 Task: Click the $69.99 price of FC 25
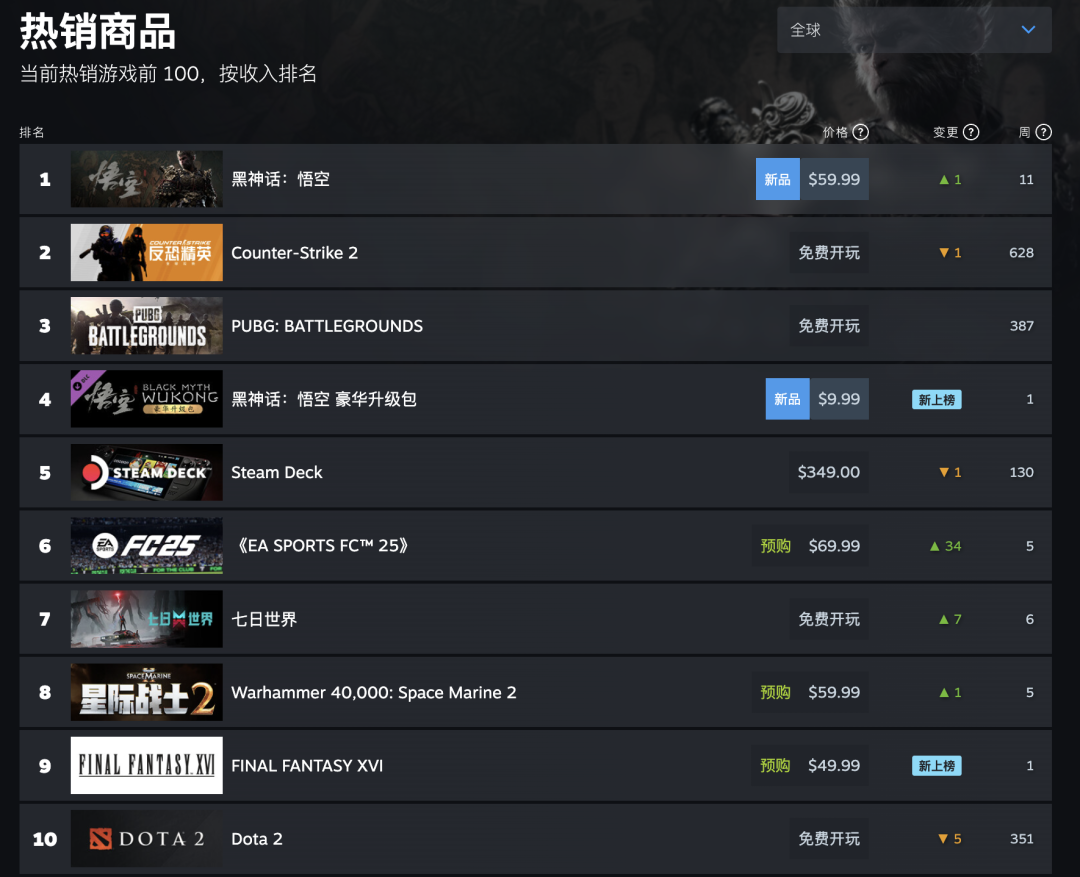pyautogui.click(x=834, y=546)
